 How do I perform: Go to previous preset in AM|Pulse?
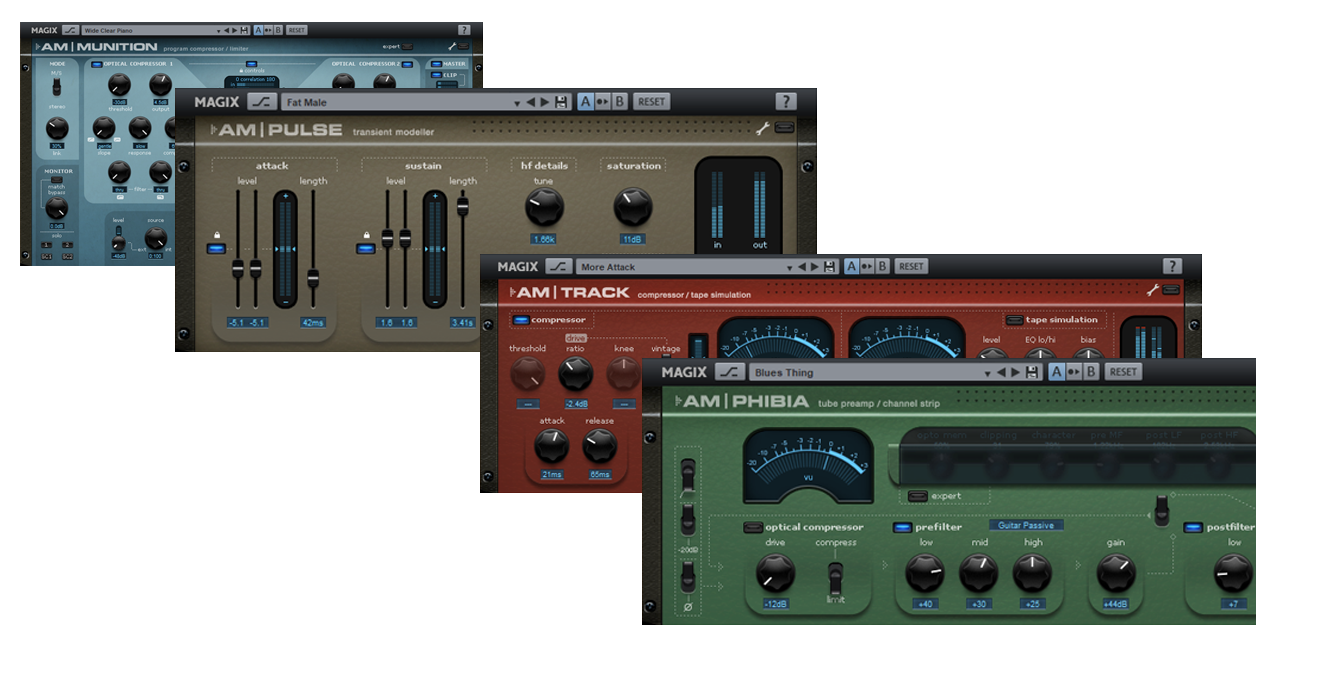(x=531, y=102)
